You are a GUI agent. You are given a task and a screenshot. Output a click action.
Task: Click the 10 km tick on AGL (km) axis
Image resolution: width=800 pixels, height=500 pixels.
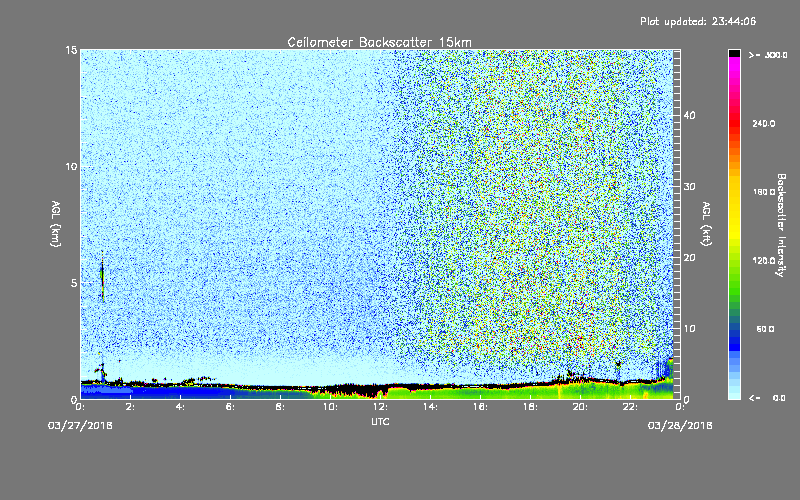[71, 167]
